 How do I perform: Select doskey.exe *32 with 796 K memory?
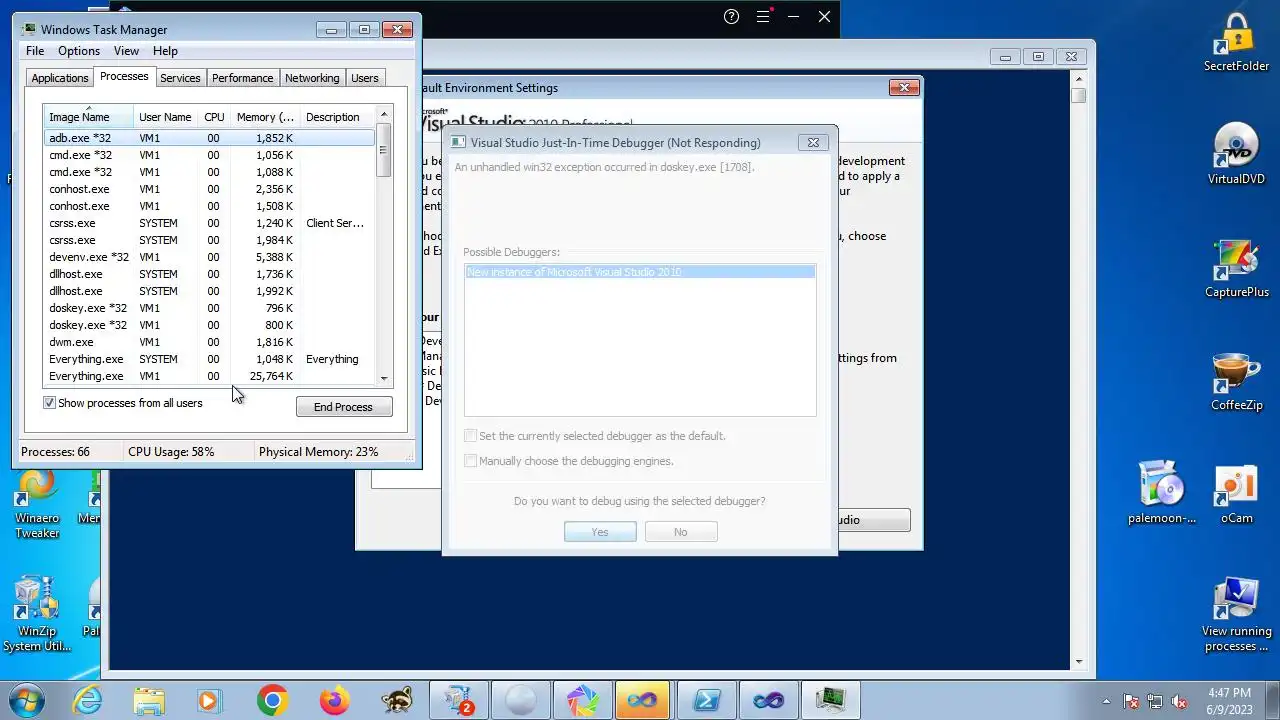(209, 308)
